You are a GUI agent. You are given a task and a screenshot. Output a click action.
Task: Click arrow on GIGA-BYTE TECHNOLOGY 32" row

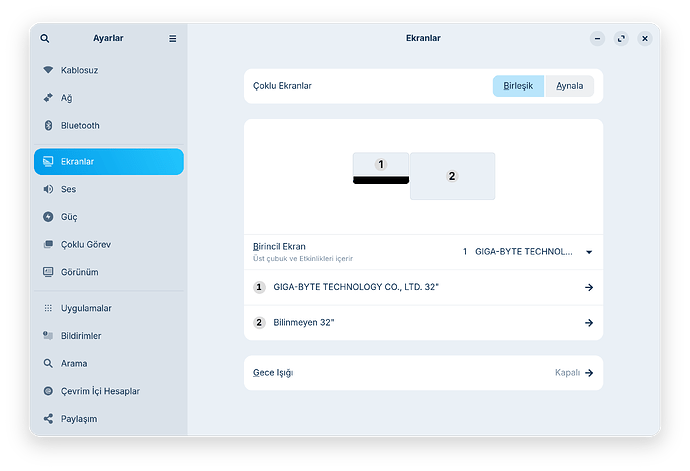tap(589, 287)
